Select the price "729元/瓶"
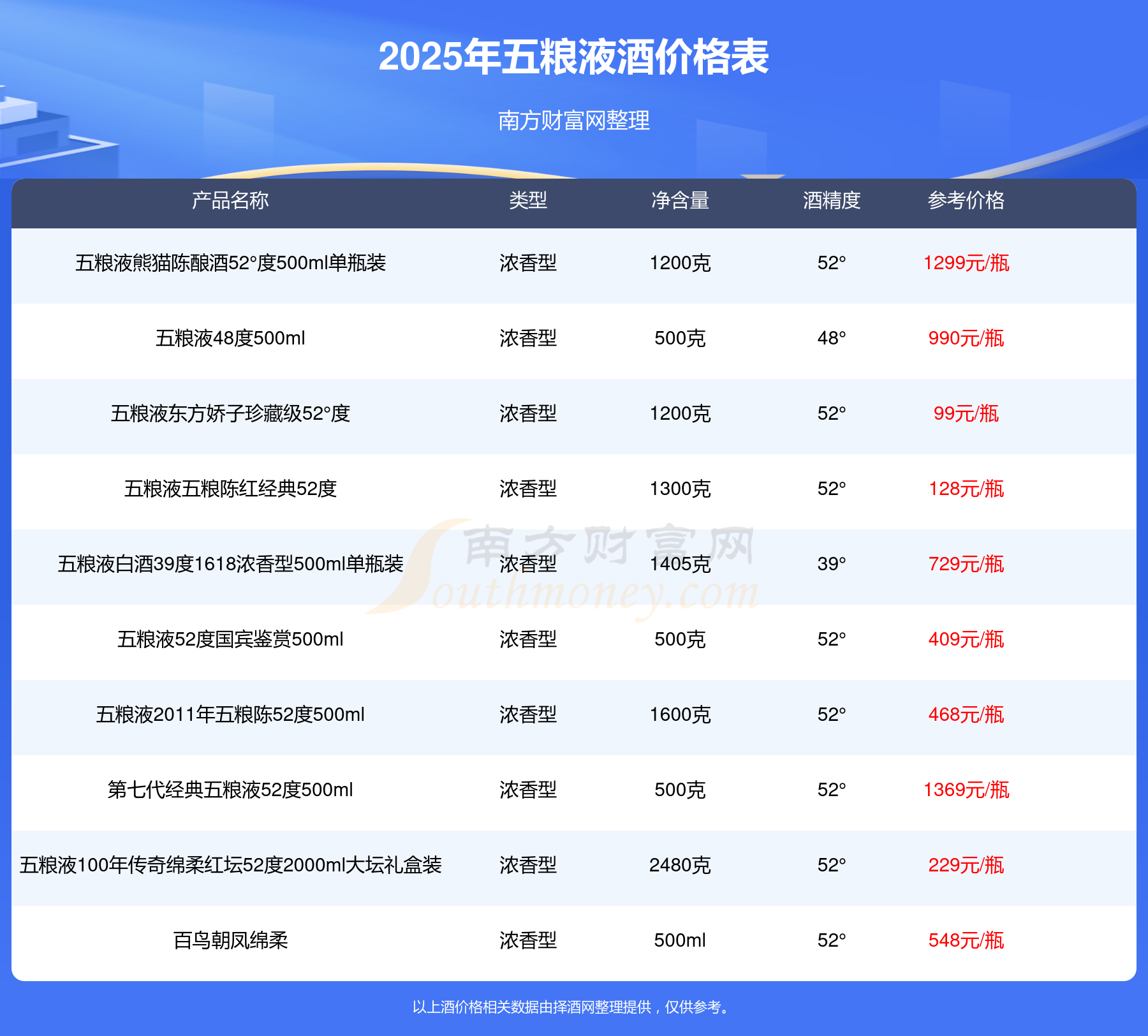The height and width of the screenshot is (1036, 1148). click(x=966, y=564)
